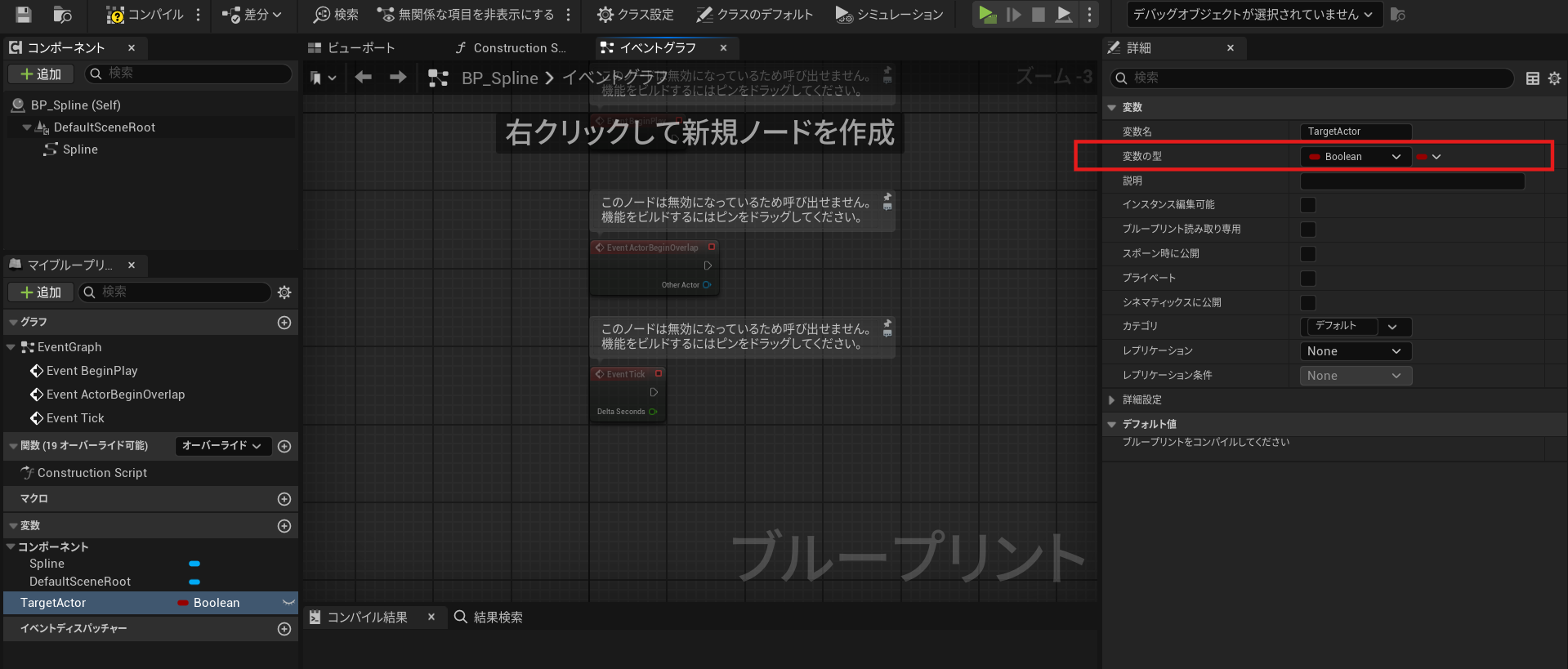Screen dimensions: 1568x669
Task: Open Construction Script in functions list
Action: click(92, 473)
